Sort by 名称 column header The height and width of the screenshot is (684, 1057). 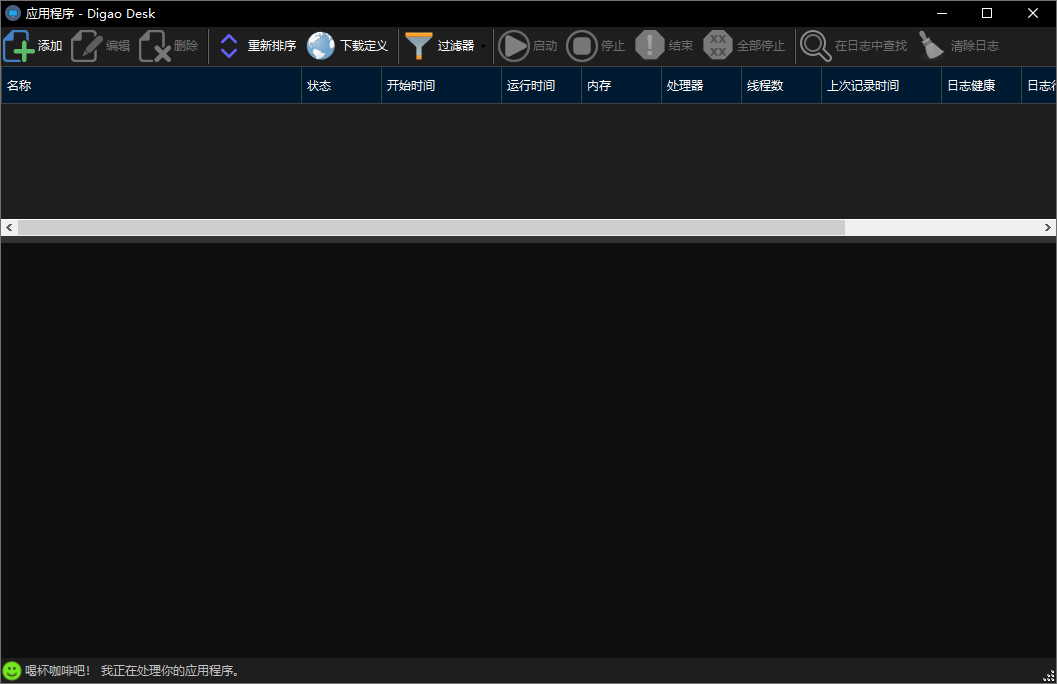[152, 86]
